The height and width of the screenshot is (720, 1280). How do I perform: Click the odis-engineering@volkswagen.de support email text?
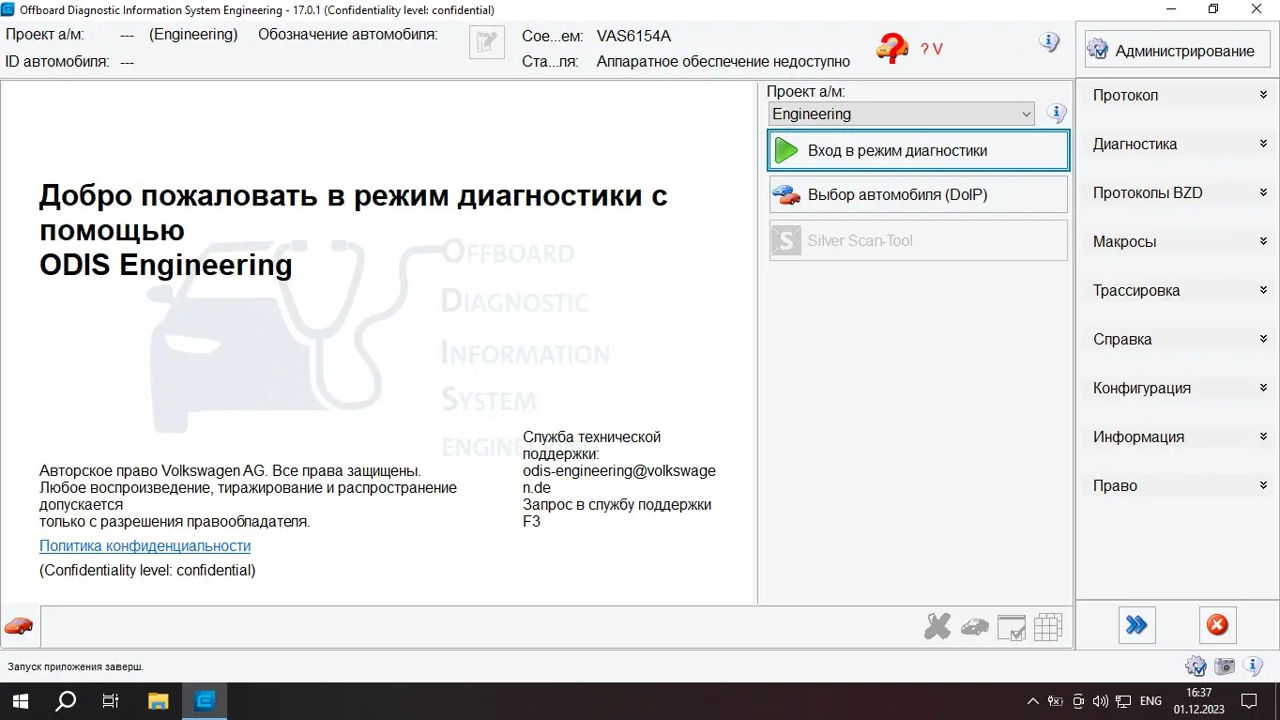[x=619, y=479]
